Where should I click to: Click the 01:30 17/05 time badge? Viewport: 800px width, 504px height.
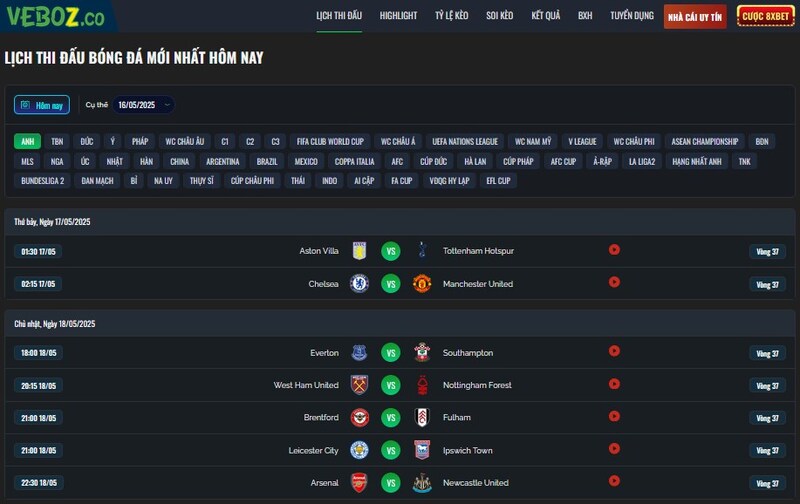tap(38, 251)
